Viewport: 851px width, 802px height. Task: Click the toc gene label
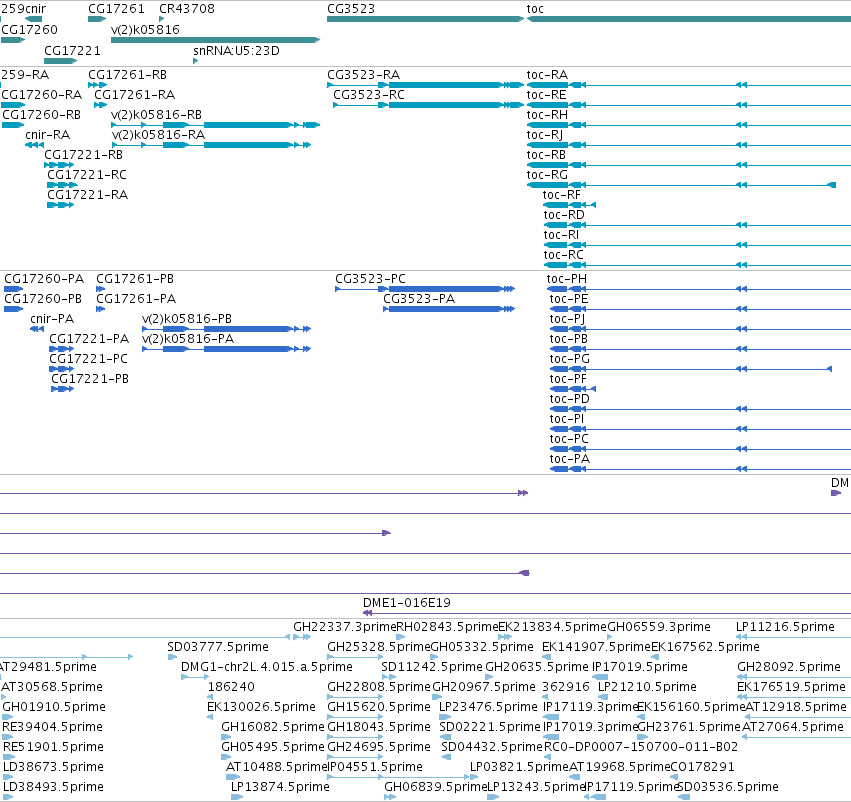coord(535,9)
